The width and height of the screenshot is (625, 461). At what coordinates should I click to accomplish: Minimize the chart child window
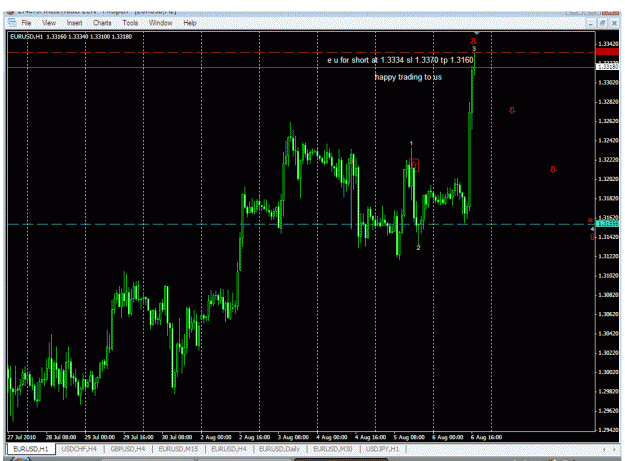click(591, 24)
